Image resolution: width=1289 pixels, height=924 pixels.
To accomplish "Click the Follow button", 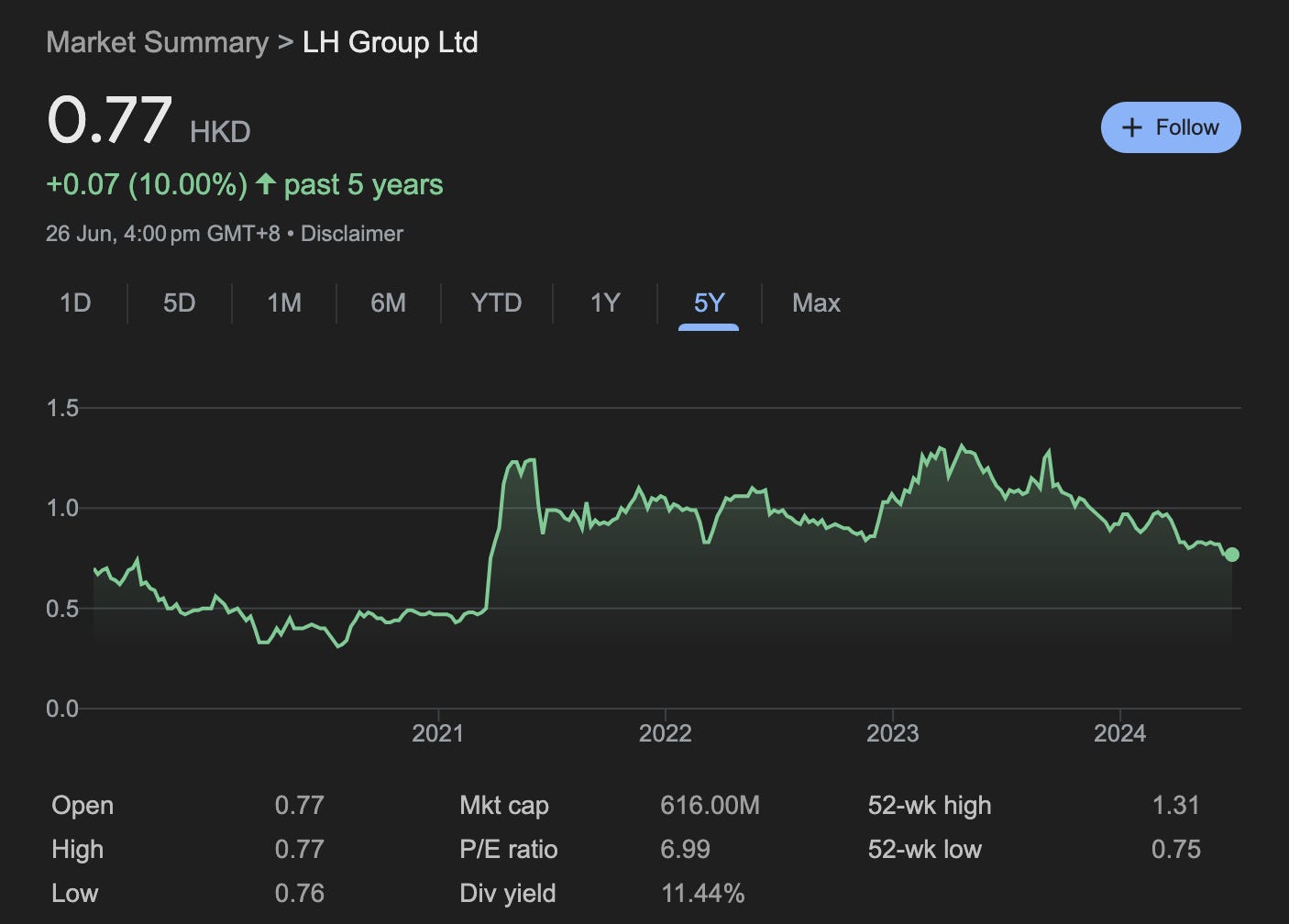I will 1171,127.
